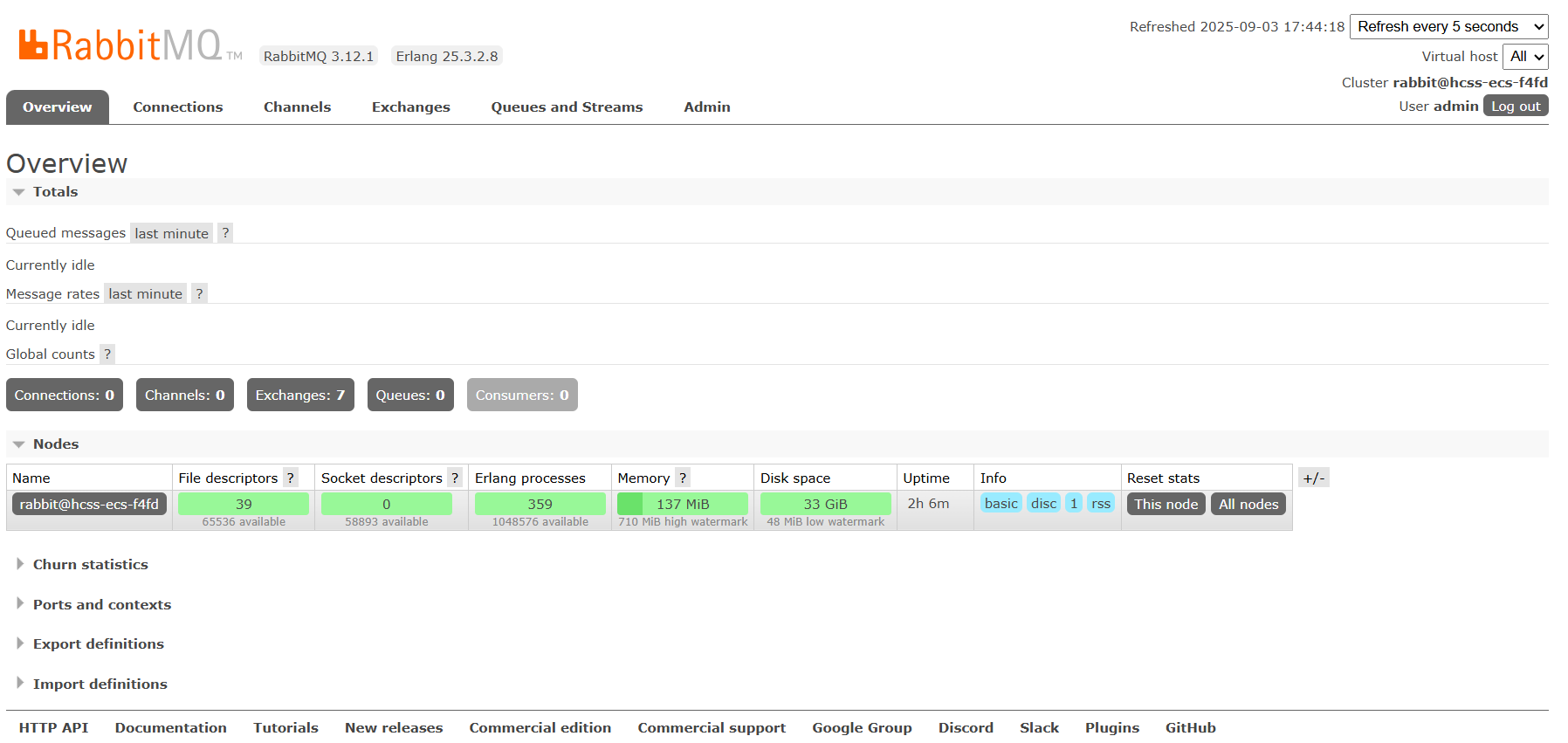Click the 2h 6m uptime value
This screenshot has height=743, width=1568.
928,504
